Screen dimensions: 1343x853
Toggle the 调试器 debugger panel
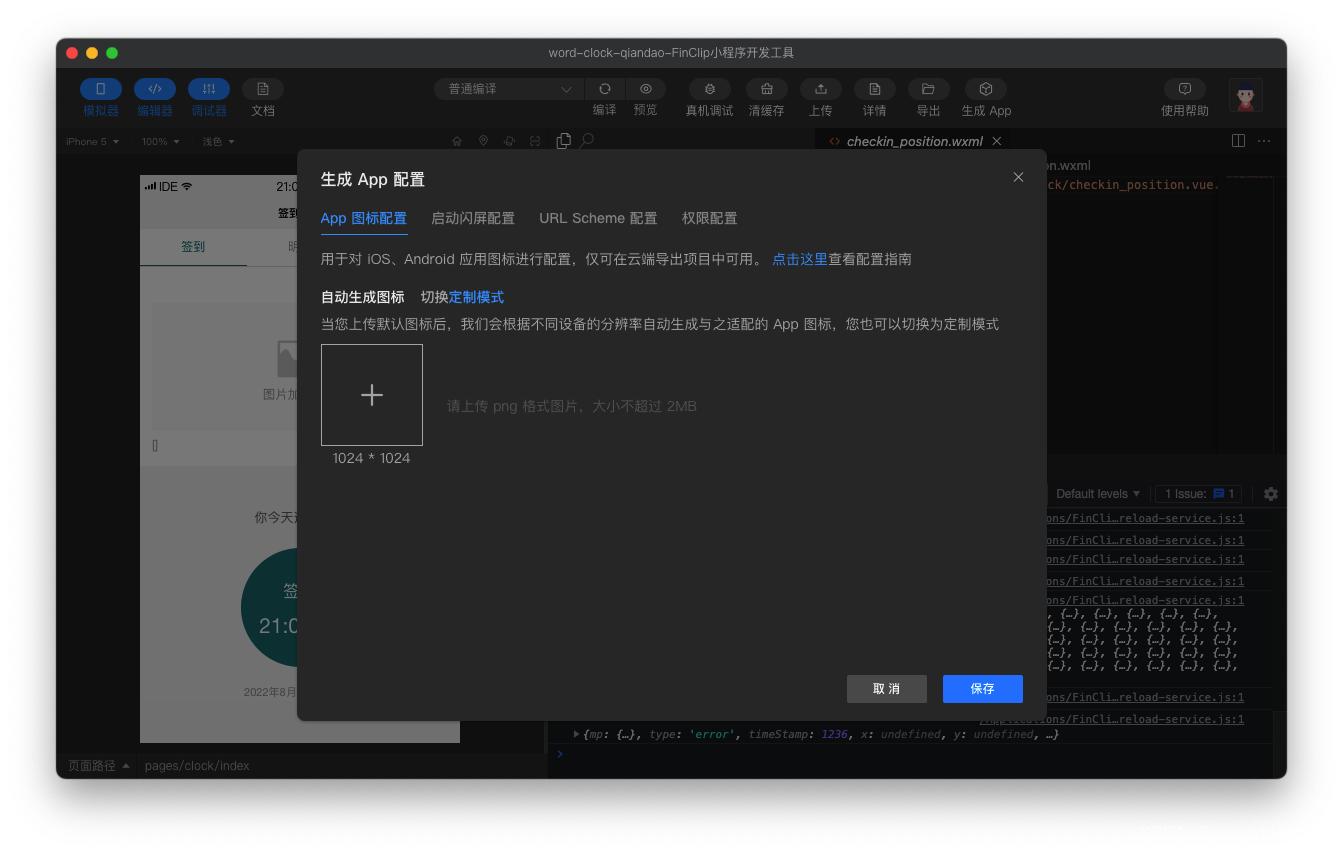tap(209, 89)
